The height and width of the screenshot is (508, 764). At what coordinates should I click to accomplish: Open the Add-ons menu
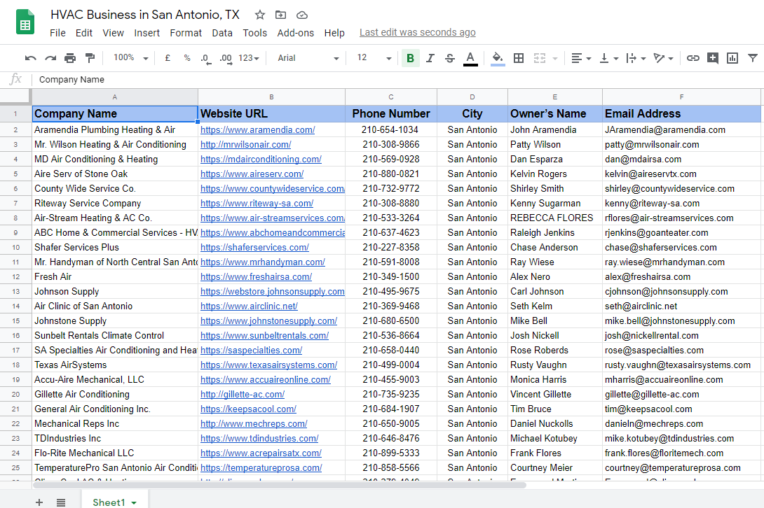pyautogui.click(x=295, y=33)
